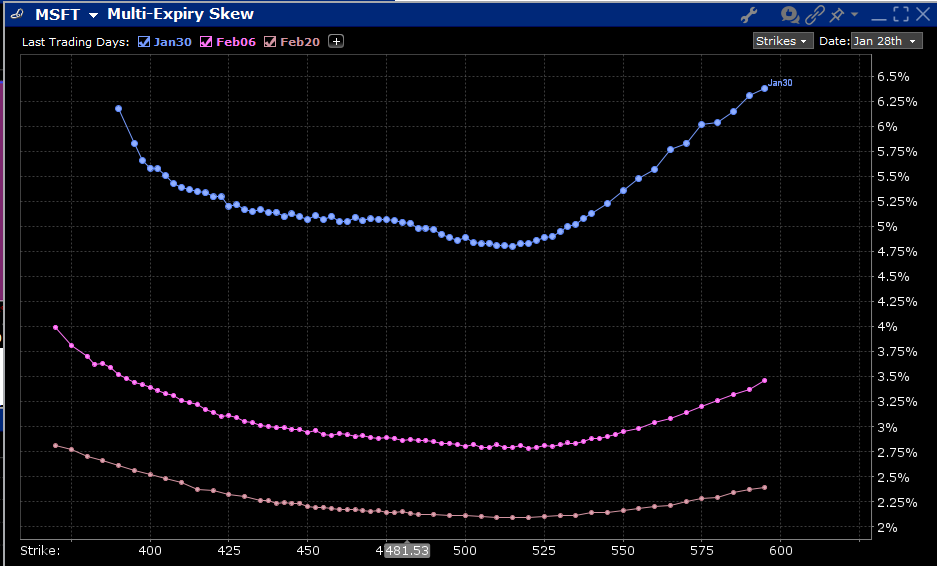Click the 6.5% y-axis label
Screen dimensions: 937x566
pyautogui.click(x=893, y=77)
